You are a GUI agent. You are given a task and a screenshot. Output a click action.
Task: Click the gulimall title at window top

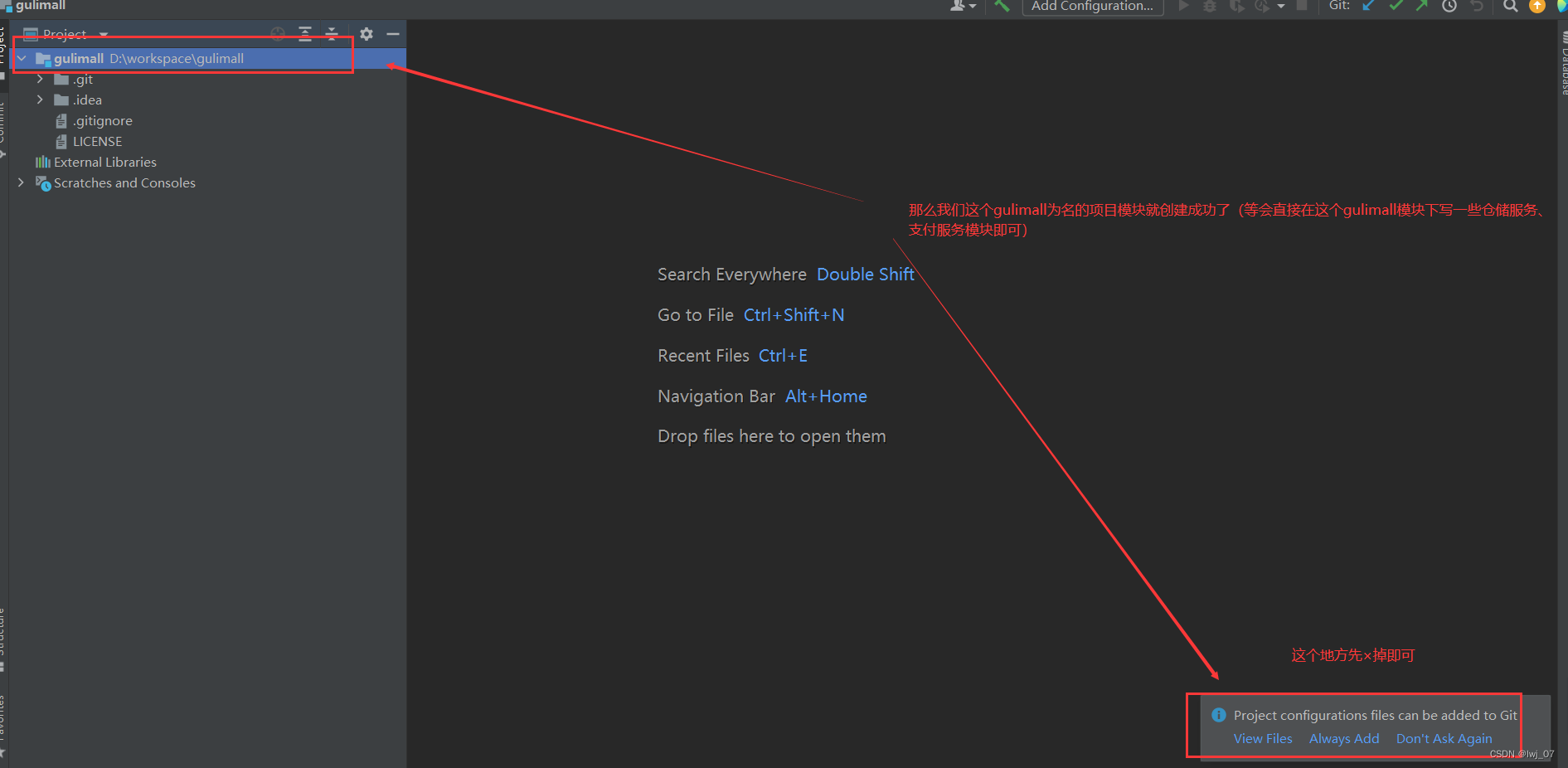tap(41, 6)
